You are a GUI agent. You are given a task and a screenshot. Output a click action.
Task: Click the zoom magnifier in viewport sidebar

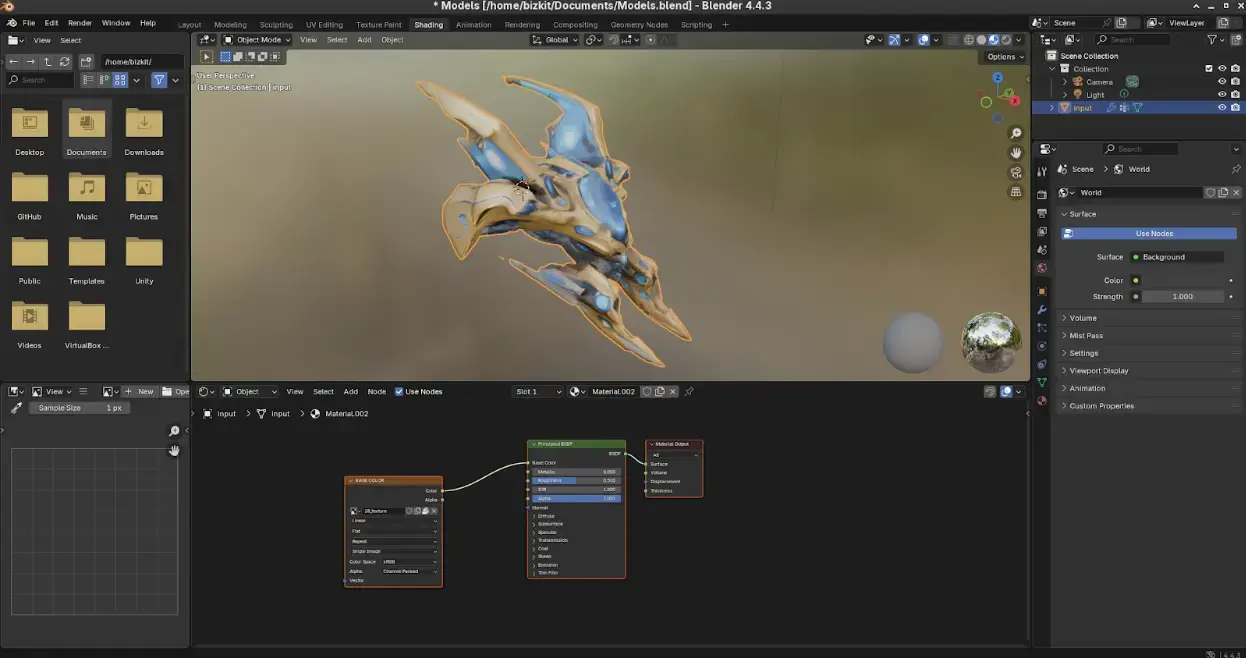pos(1016,132)
